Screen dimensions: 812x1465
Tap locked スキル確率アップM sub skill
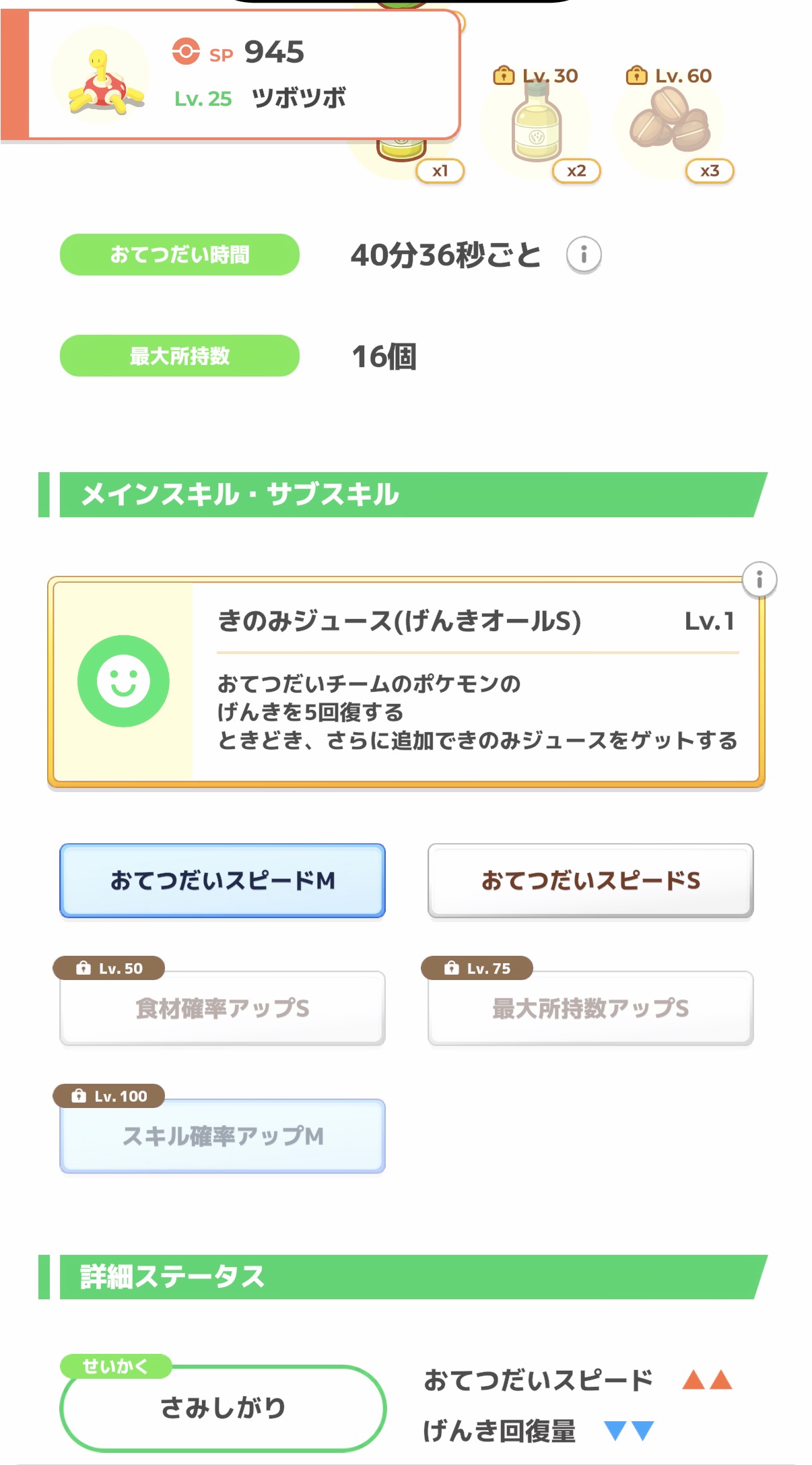(222, 1136)
